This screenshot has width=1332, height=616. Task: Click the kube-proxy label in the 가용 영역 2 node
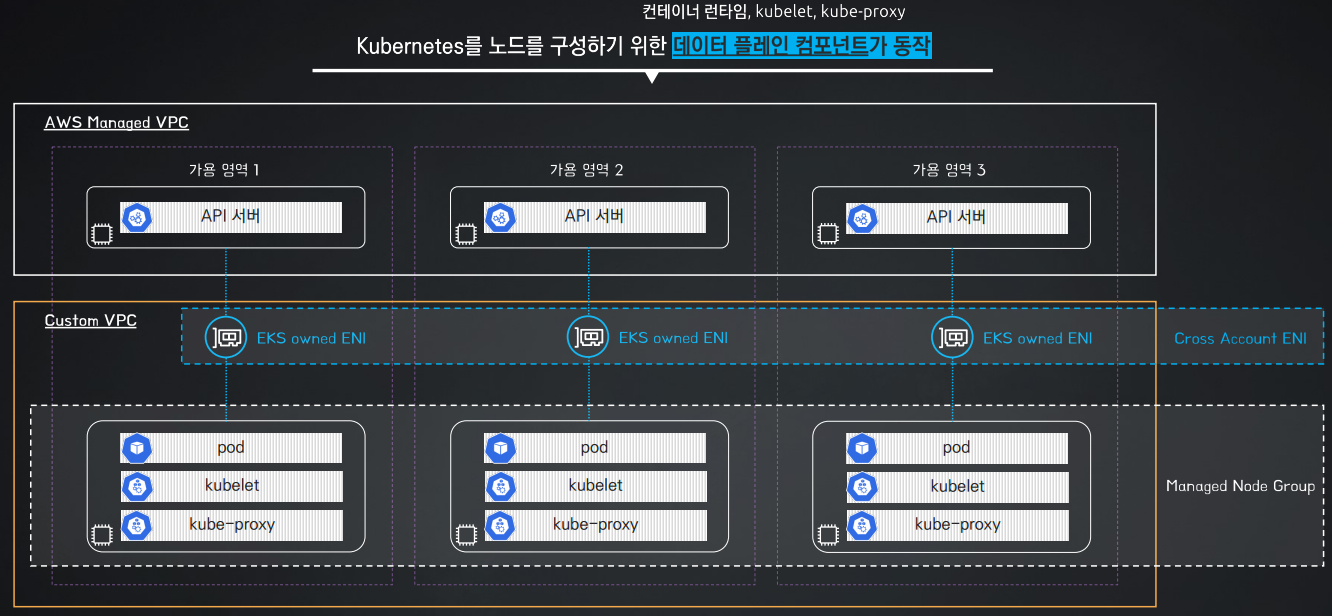point(595,524)
